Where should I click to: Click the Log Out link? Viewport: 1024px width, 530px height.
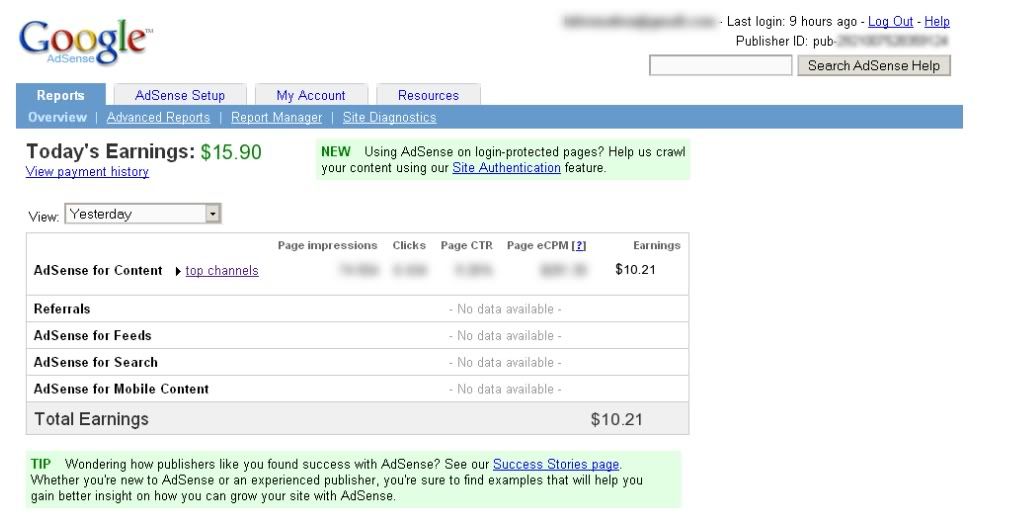click(x=890, y=22)
